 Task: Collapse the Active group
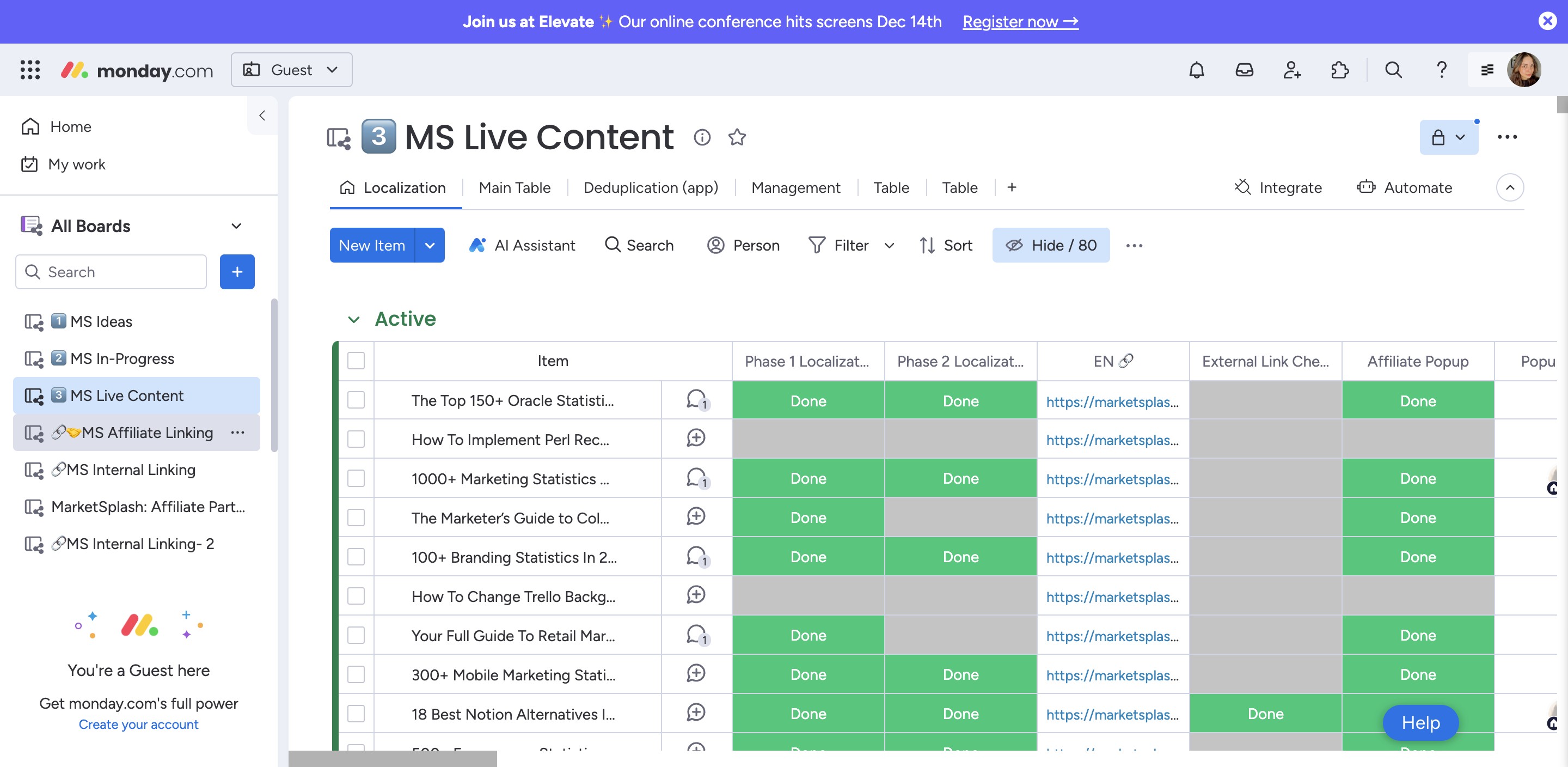coord(353,319)
